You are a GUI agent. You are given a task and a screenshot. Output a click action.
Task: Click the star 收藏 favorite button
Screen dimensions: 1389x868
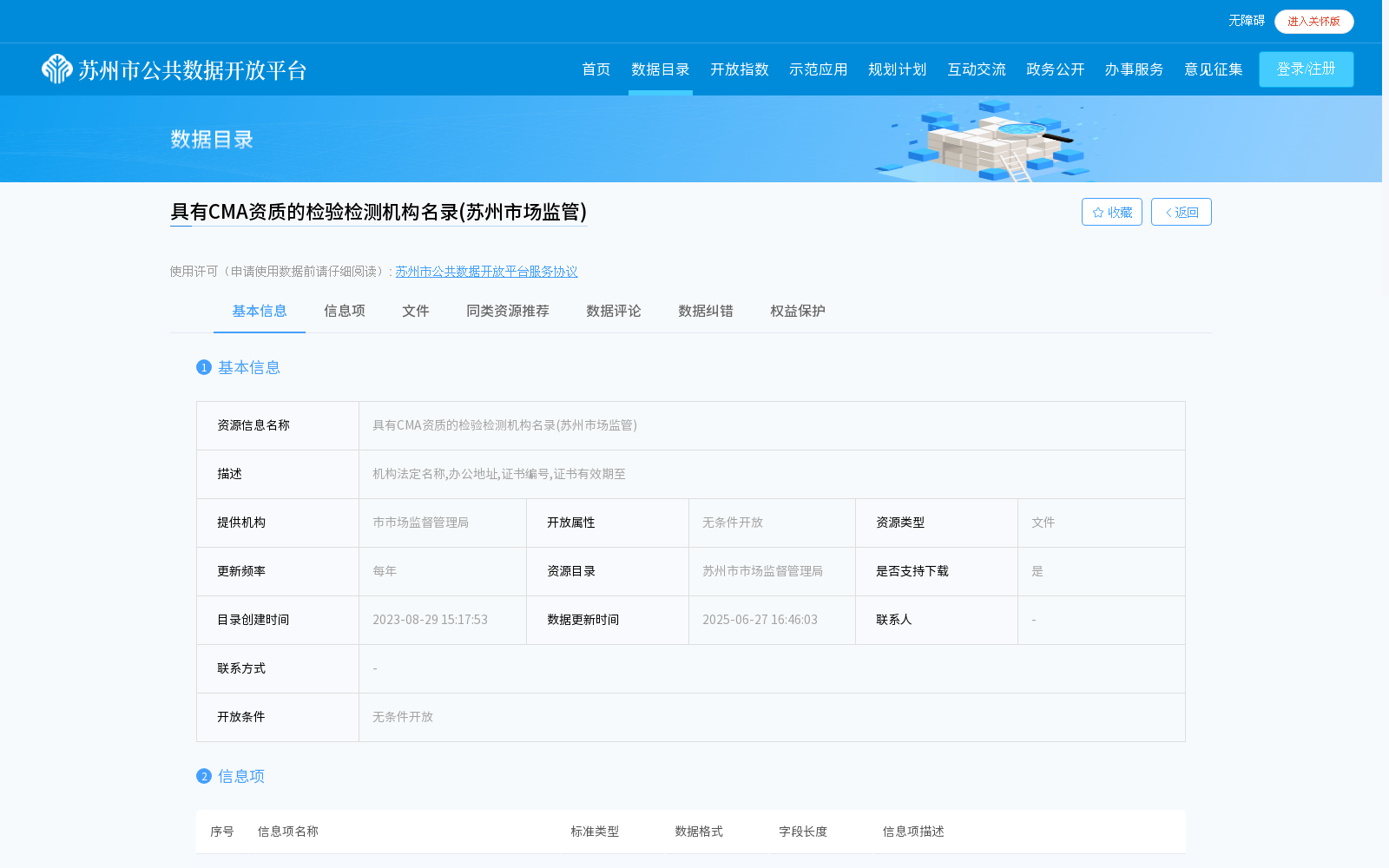[x=1111, y=212]
